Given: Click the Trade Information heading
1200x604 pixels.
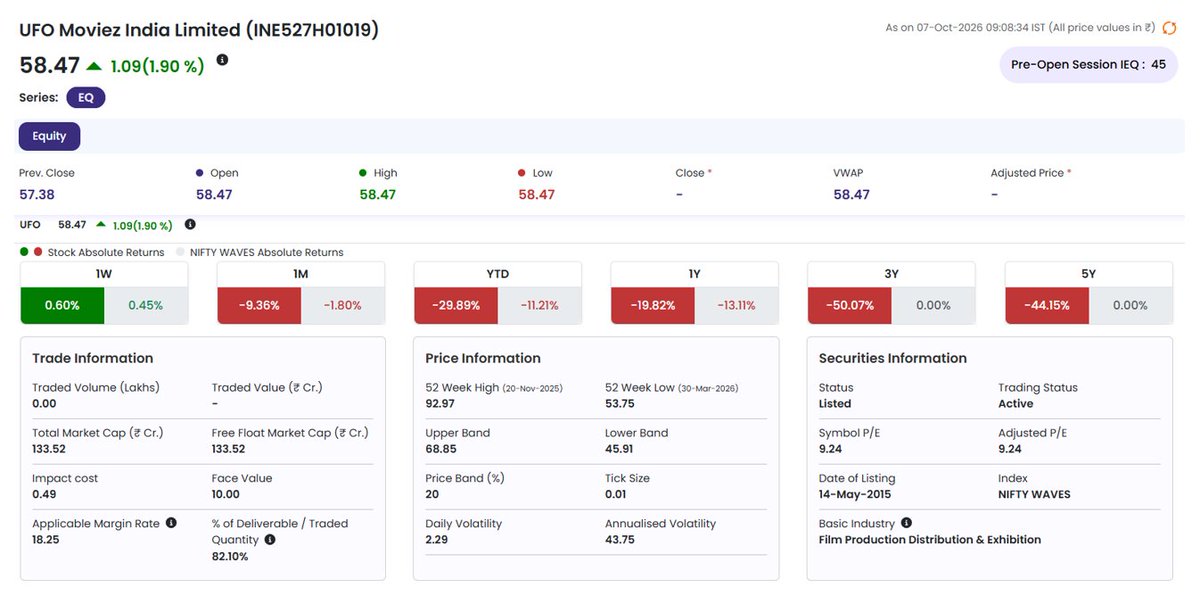Looking at the screenshot, I should click(93, 358).
